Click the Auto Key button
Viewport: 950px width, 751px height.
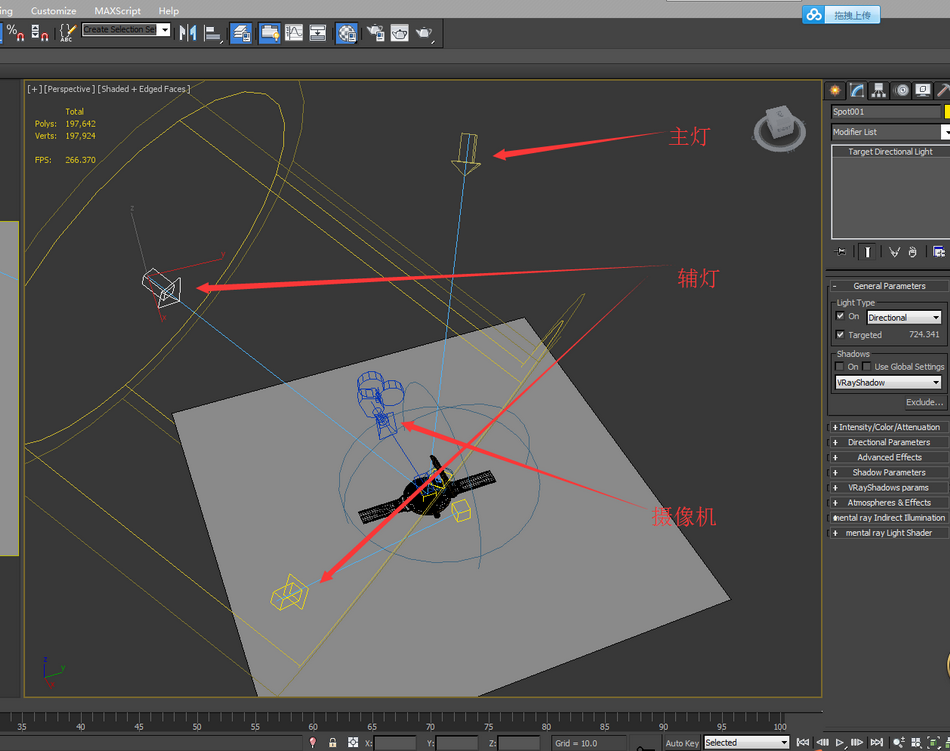coord(682,743)
